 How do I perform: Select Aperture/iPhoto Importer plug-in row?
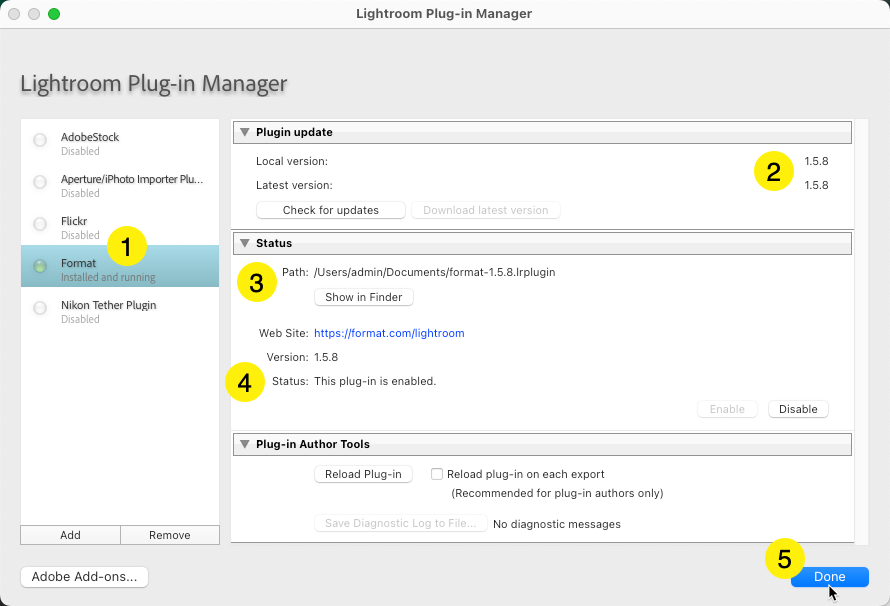(x=120, y=186)
